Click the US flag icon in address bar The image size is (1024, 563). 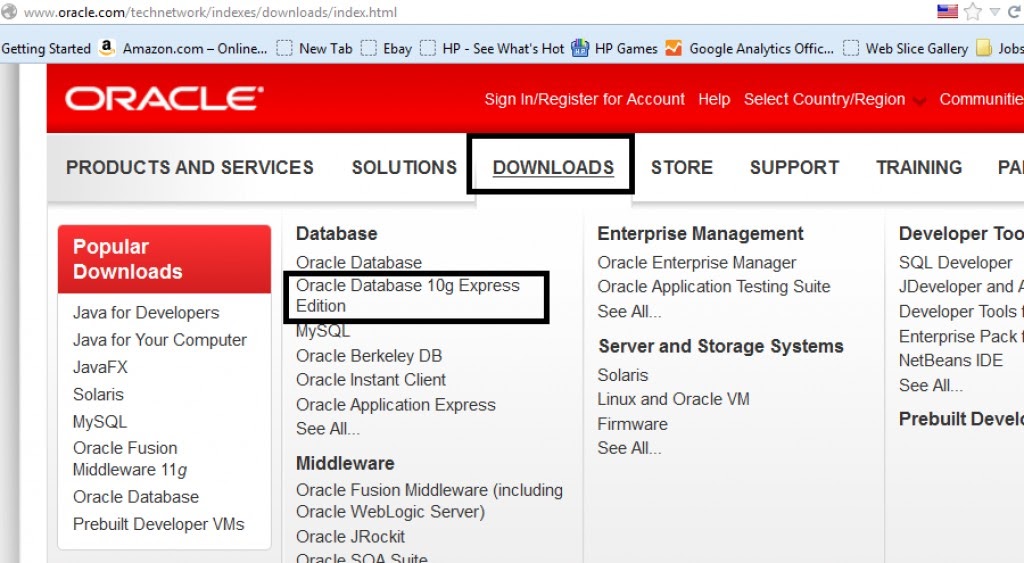(x=947, y=12)
